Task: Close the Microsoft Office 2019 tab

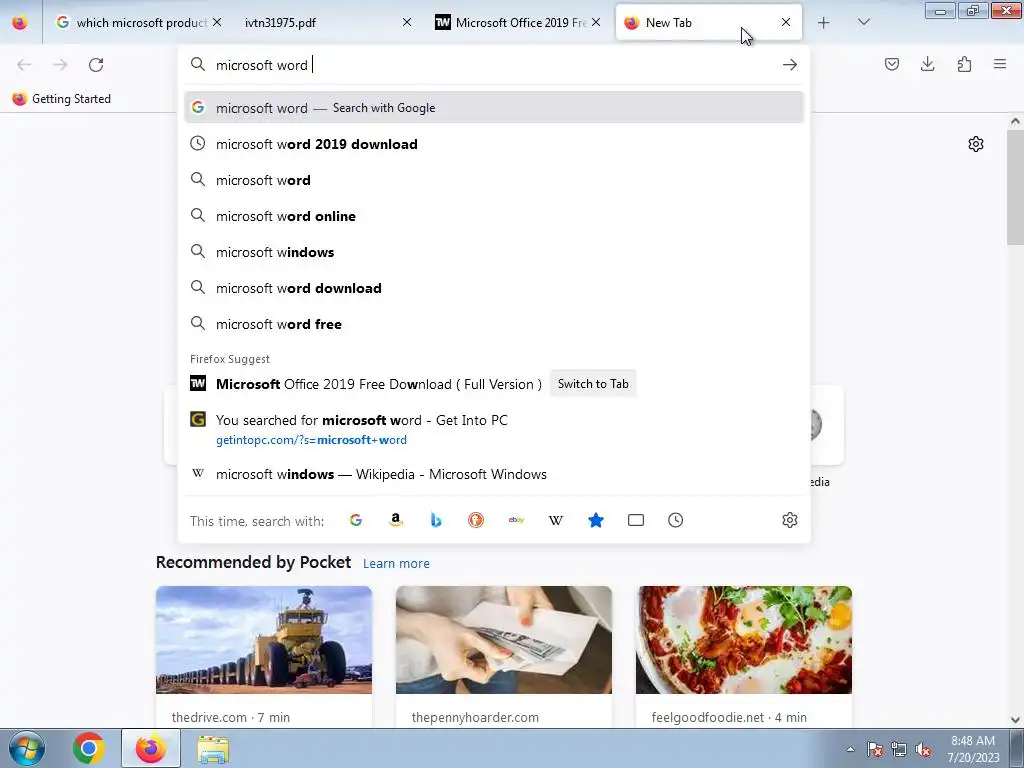Action: click(x=596, y=22)
